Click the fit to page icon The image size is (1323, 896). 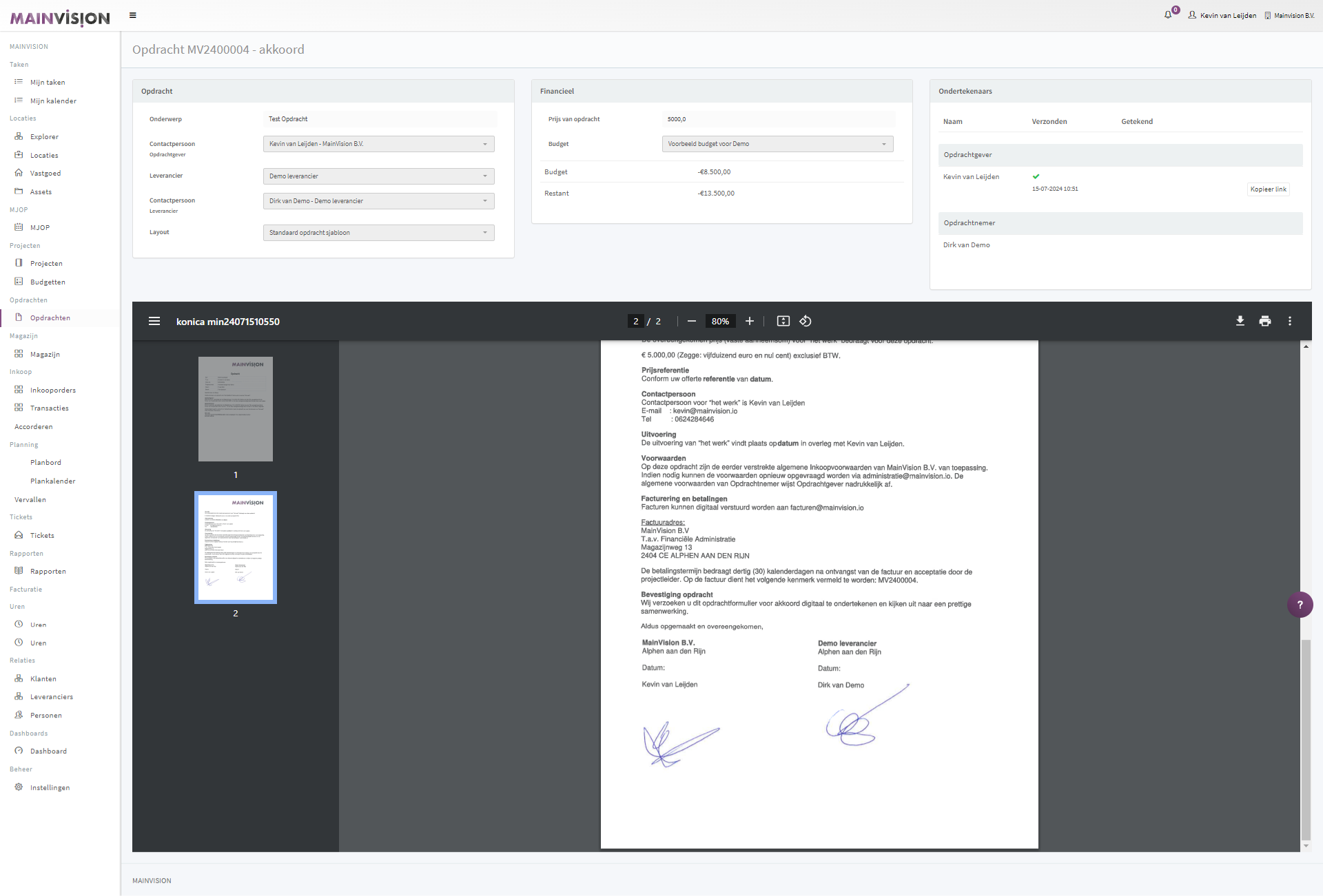(783, 321)
